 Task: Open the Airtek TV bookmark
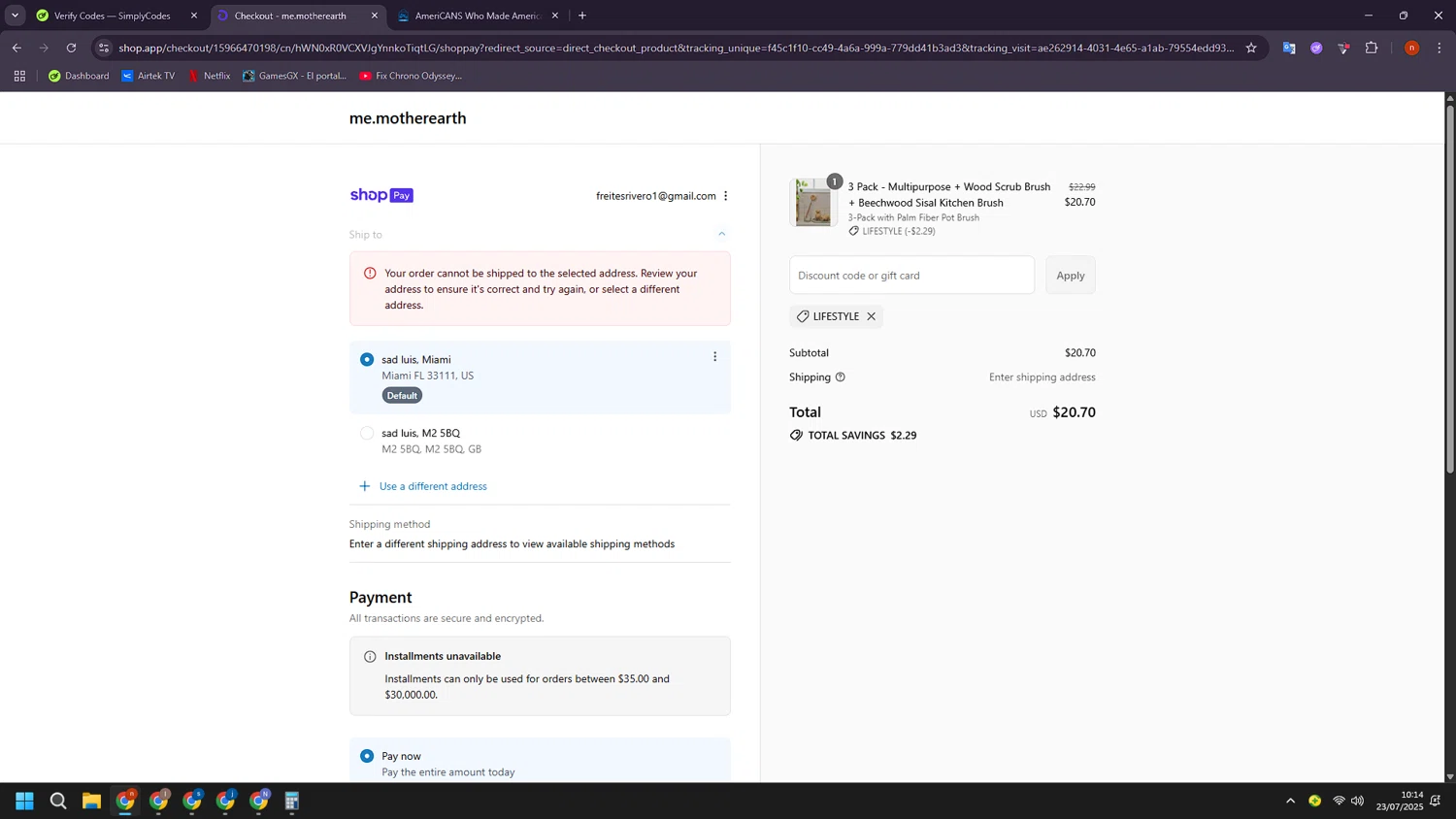[x=148, y=76]
